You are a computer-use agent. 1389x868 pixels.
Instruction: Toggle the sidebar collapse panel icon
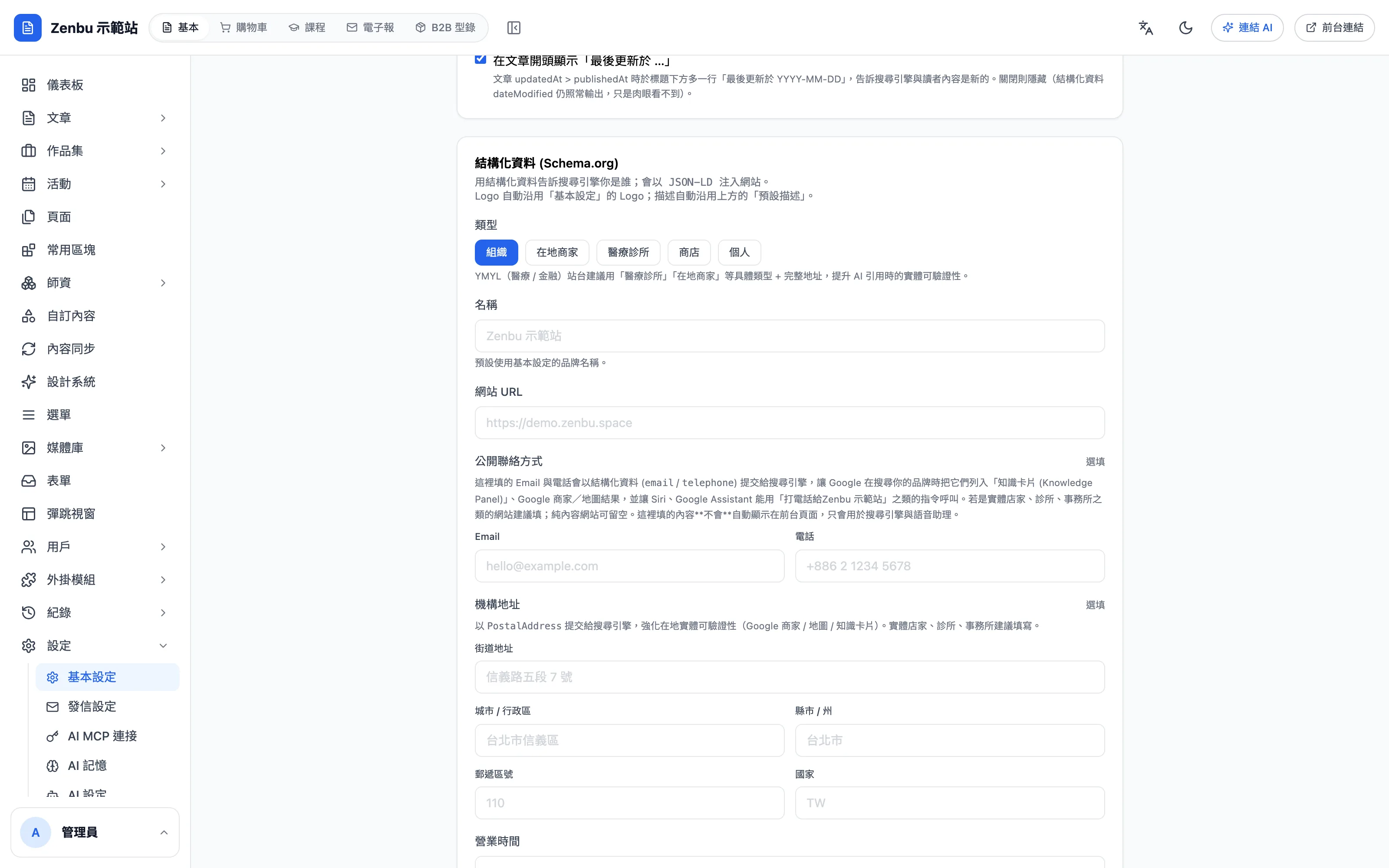tap(513, 27)
